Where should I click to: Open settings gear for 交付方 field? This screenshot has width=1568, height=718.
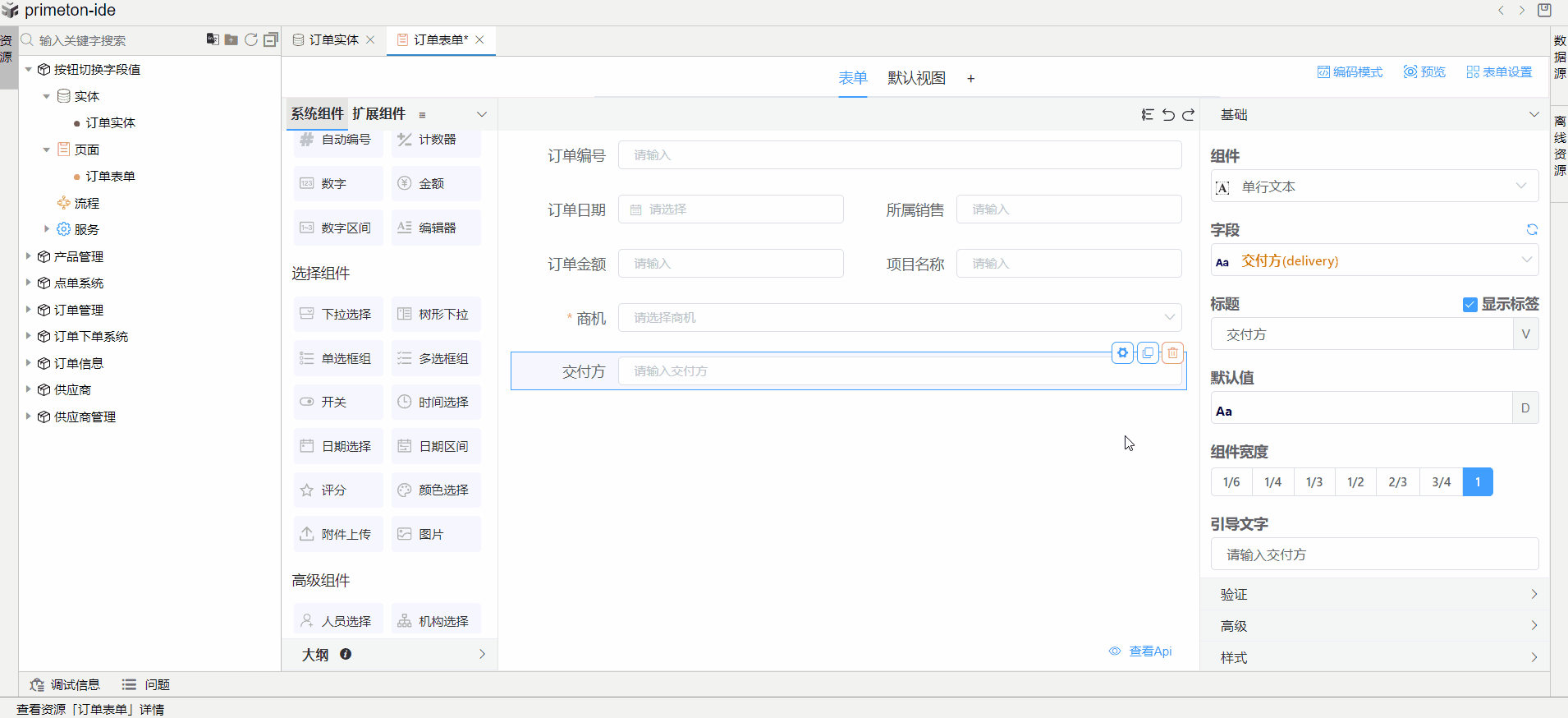(x=1122, y=353)
